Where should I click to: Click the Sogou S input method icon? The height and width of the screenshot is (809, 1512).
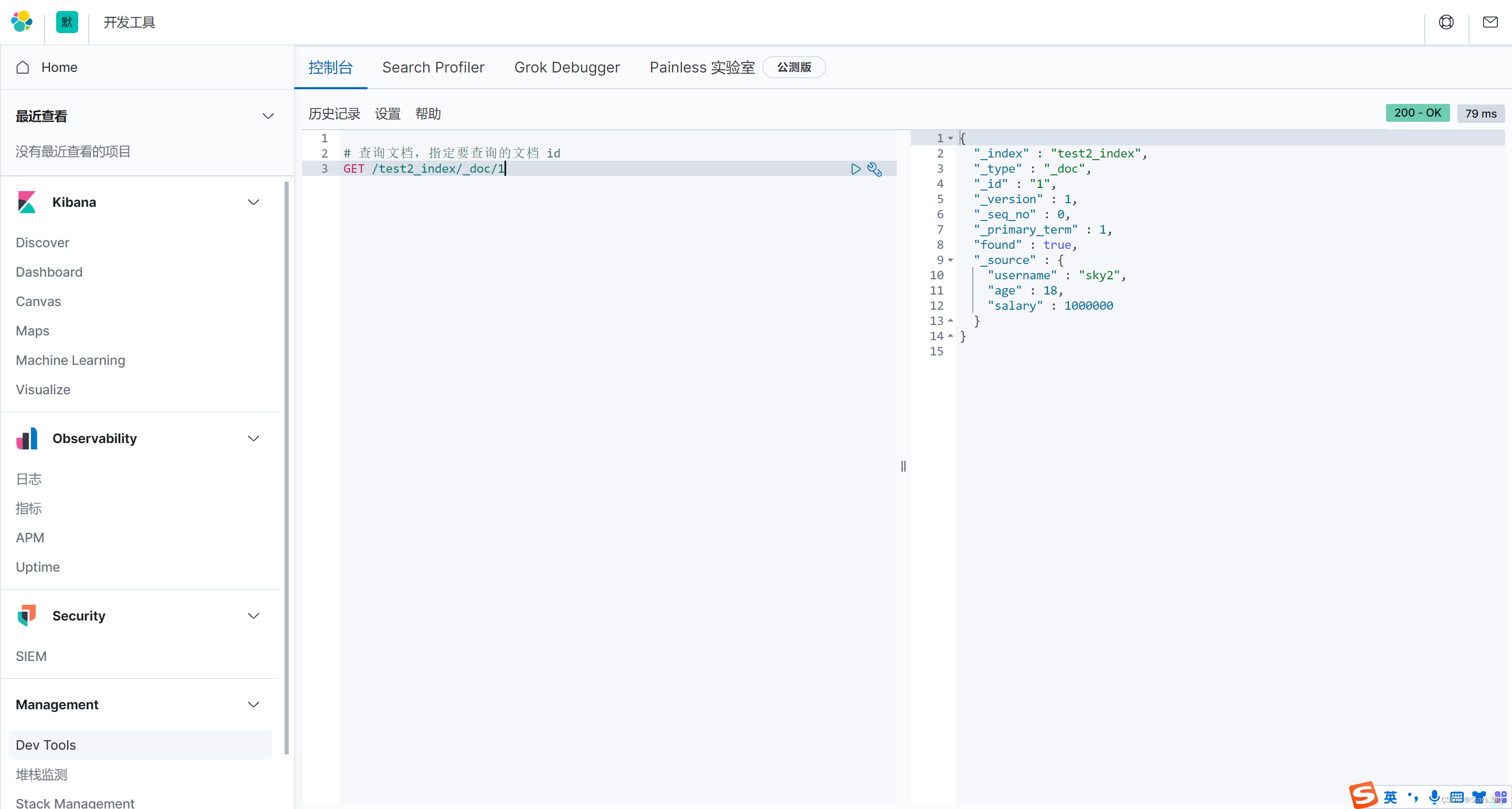(x=1362, y=795)
